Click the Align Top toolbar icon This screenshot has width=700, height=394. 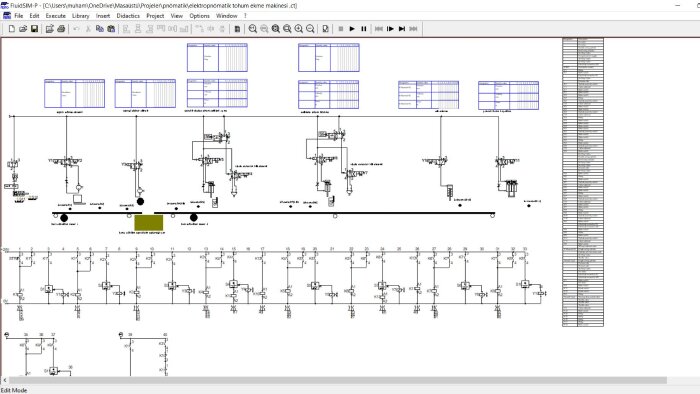[161, 29]
